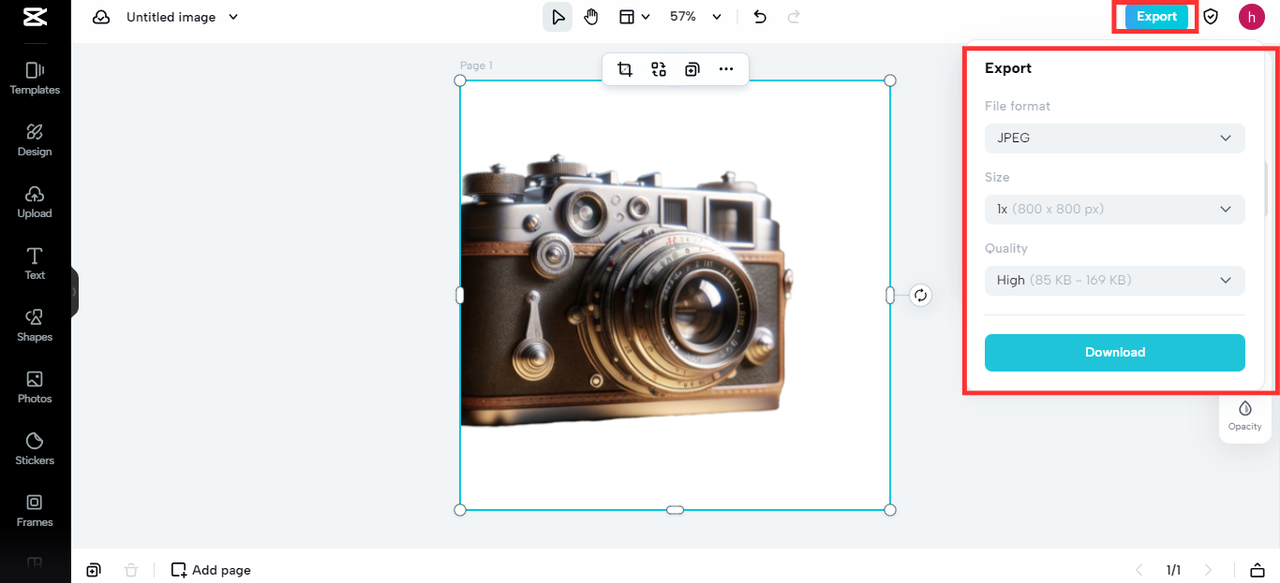Click the delete page trash icon
Viewport: 1280px width, 583px height.
[x=131, y=570]
